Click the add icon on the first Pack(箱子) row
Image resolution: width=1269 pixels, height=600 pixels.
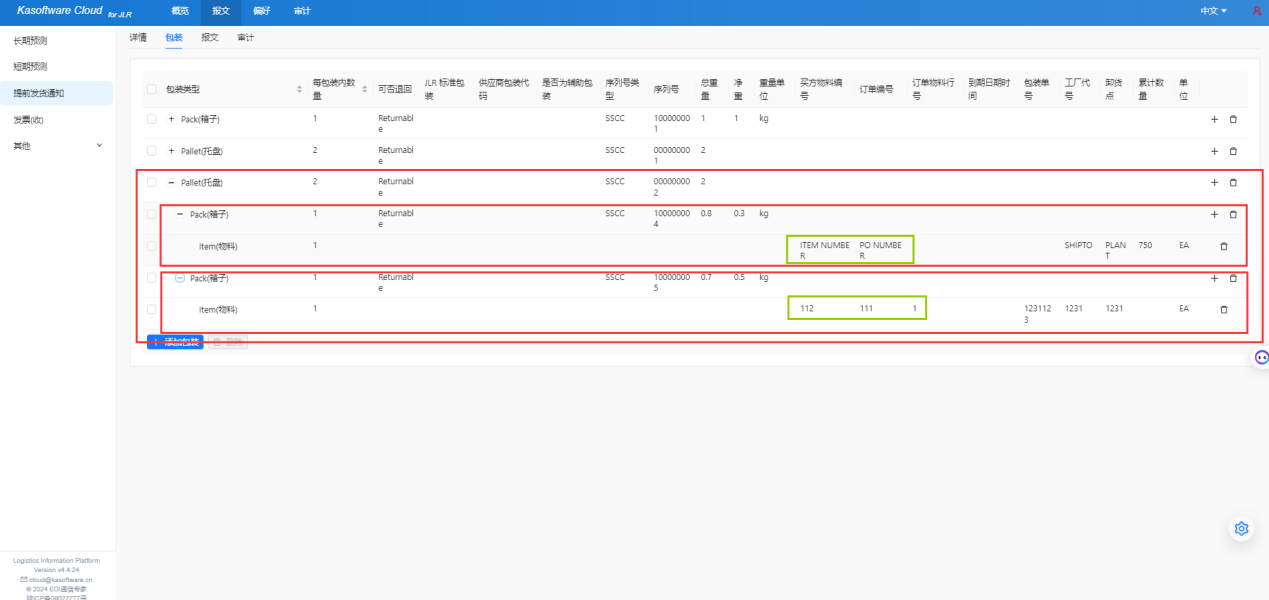coord(1214,119)
